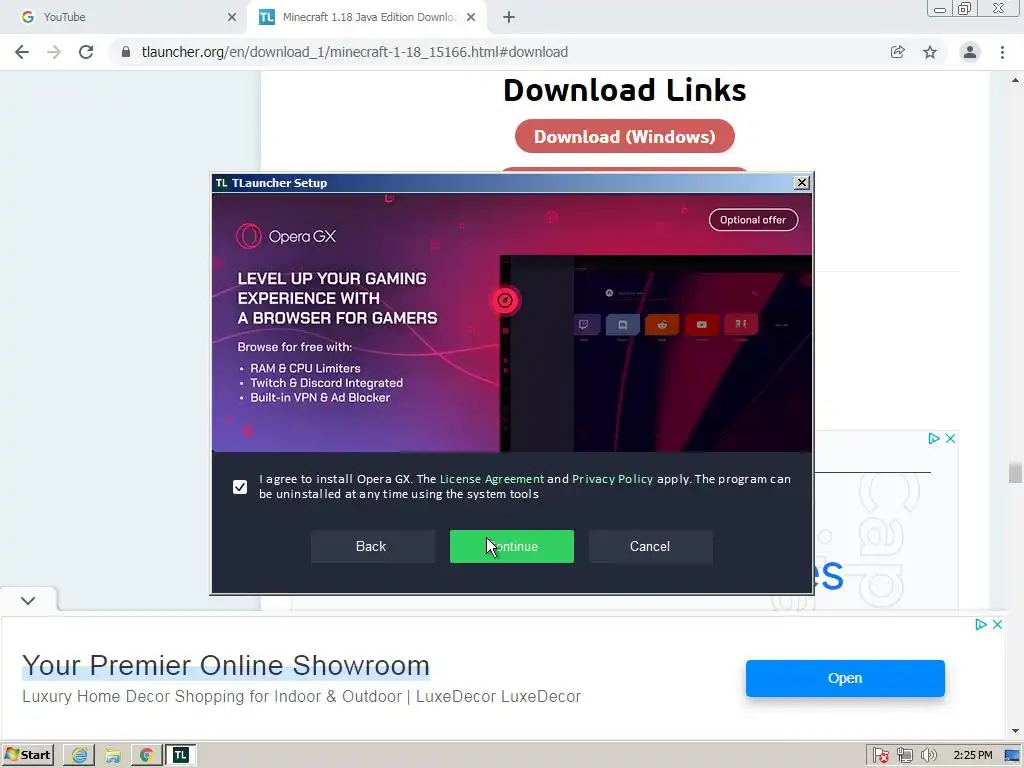Click the 'Download Links' heading
The height and width of the screenshot is (768, 1024).
pyautogui.click(x=624, y=90)
